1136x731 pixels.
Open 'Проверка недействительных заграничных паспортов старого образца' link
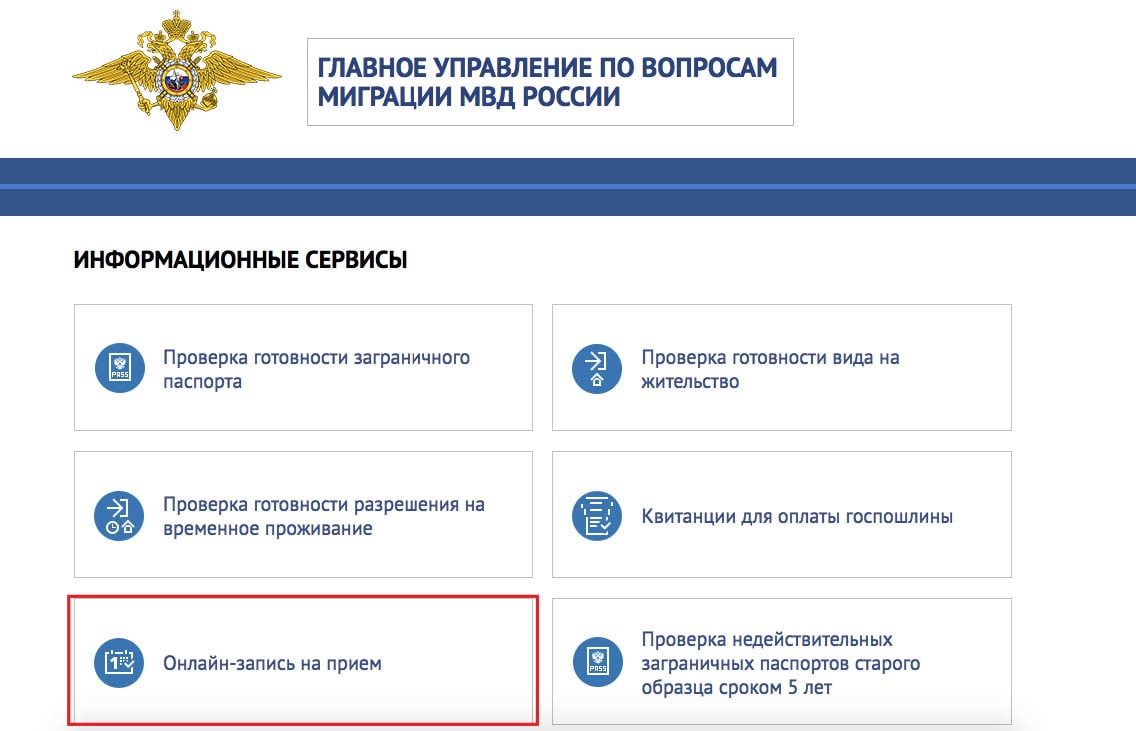coord(781,663)
